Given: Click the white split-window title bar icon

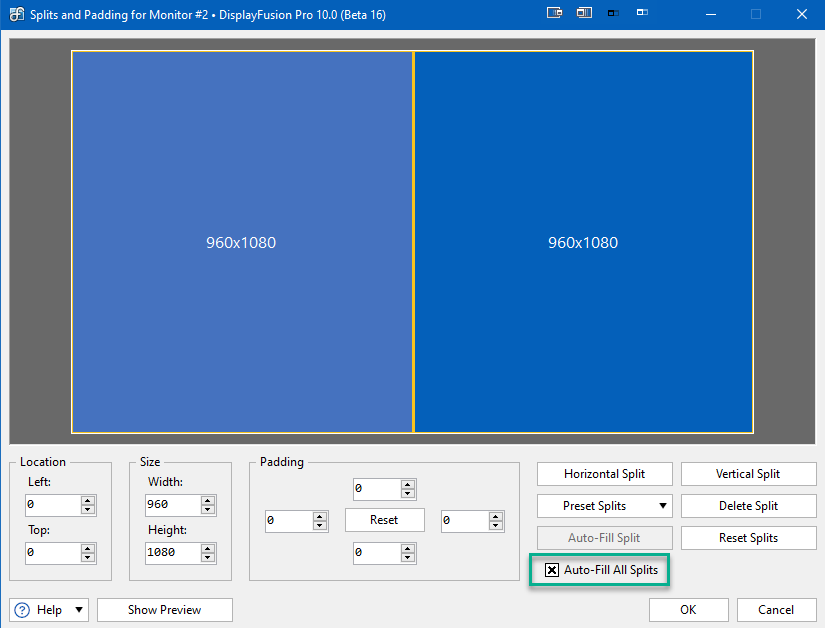Looking at the screenshot, I should (x=643, y=14).
